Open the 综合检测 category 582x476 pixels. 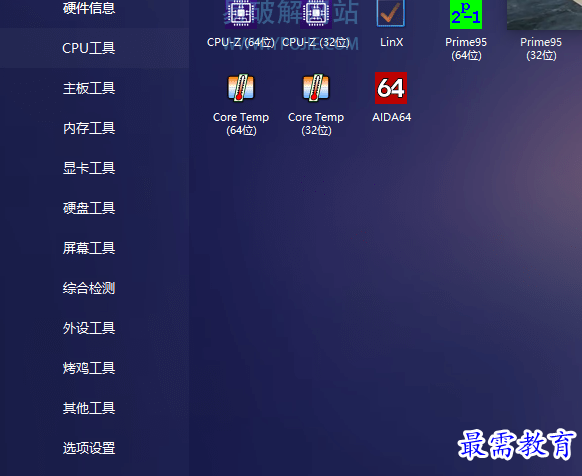(x=89, y=288)
